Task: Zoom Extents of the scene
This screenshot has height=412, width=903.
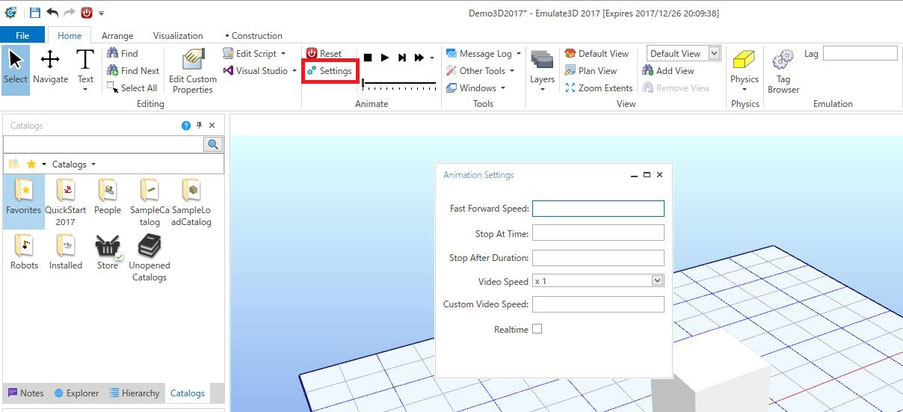Action: [x=599, y=88]
